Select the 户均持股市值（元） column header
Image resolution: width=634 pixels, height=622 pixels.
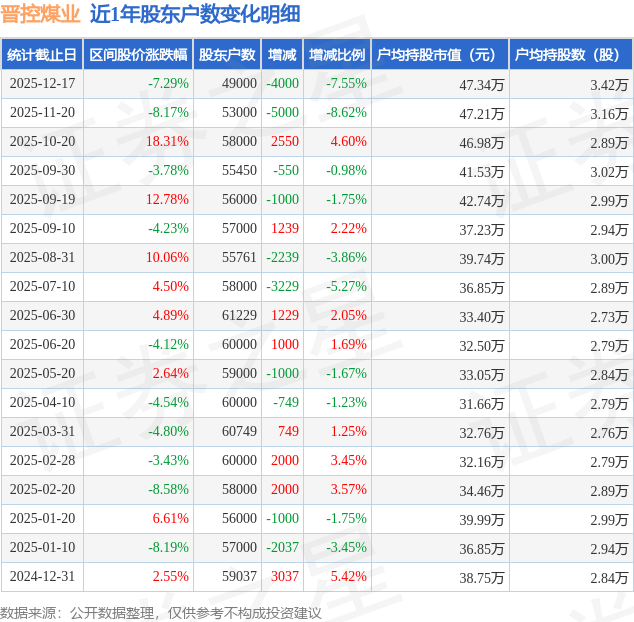pyautogui.click(x=440, y=55)
